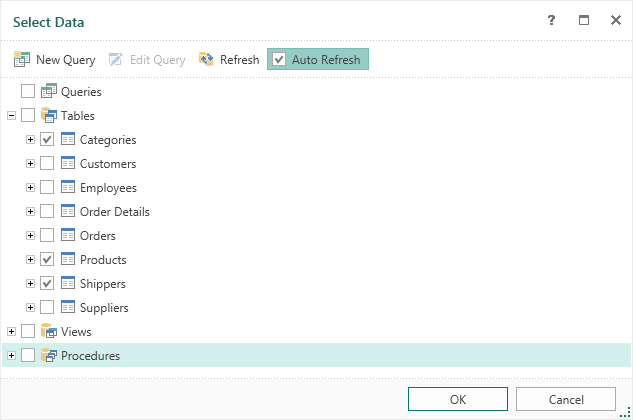Click the Procedures folder icon
633x420 pixels.
tap(48, 356)
